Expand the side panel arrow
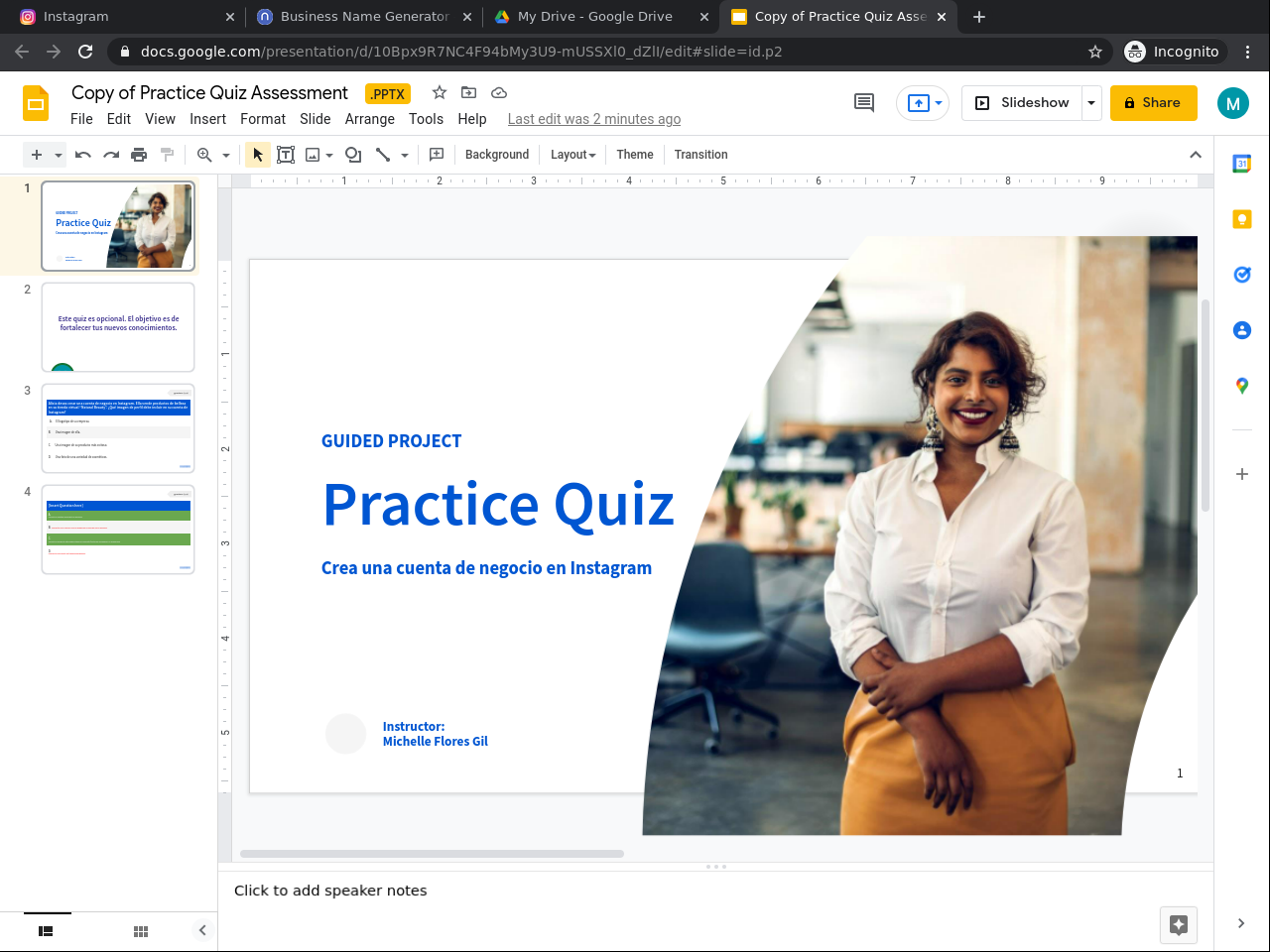1270x952 pixels. click(x=1241, y=923)
